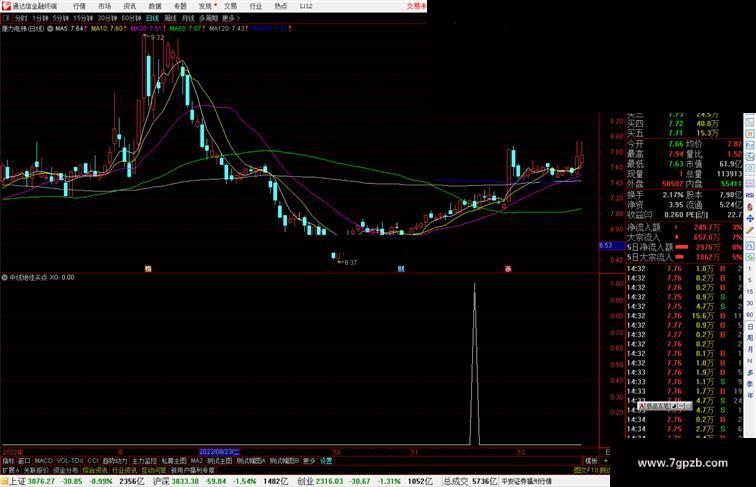756x487 pixels.
Task: Click the RSI icon in right toolbar
Action: coord(750,195)
